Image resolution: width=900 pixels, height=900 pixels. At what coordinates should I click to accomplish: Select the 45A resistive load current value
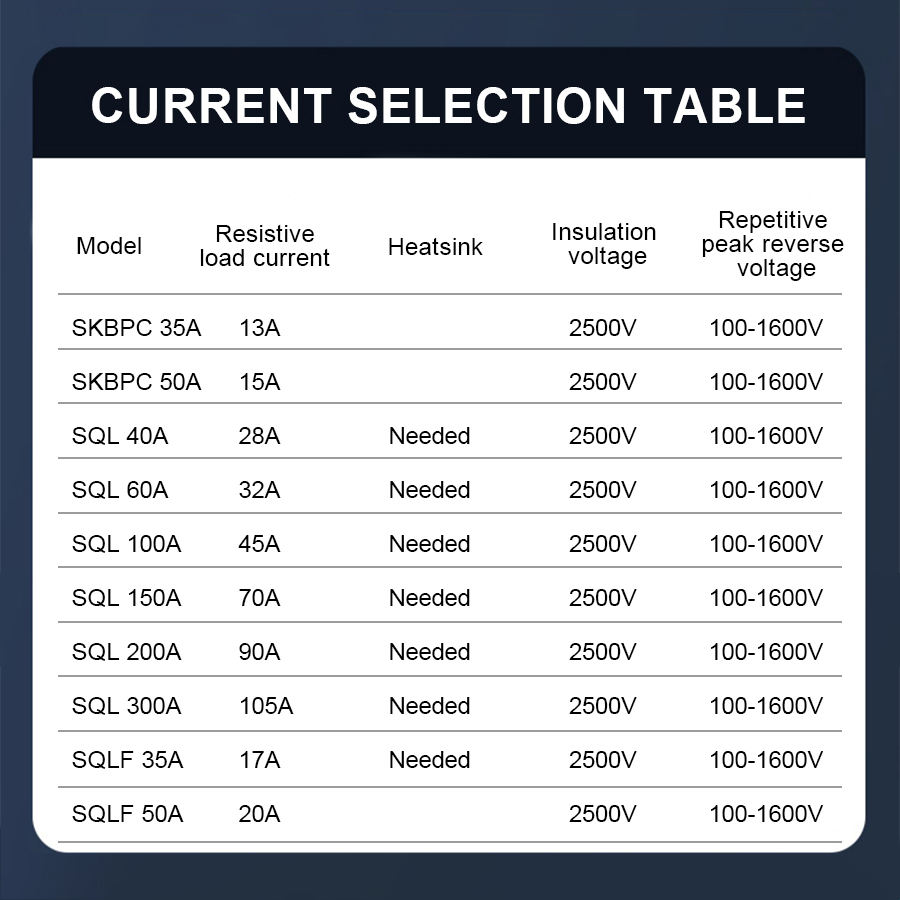pyautogui.click(x=260, y=544)
